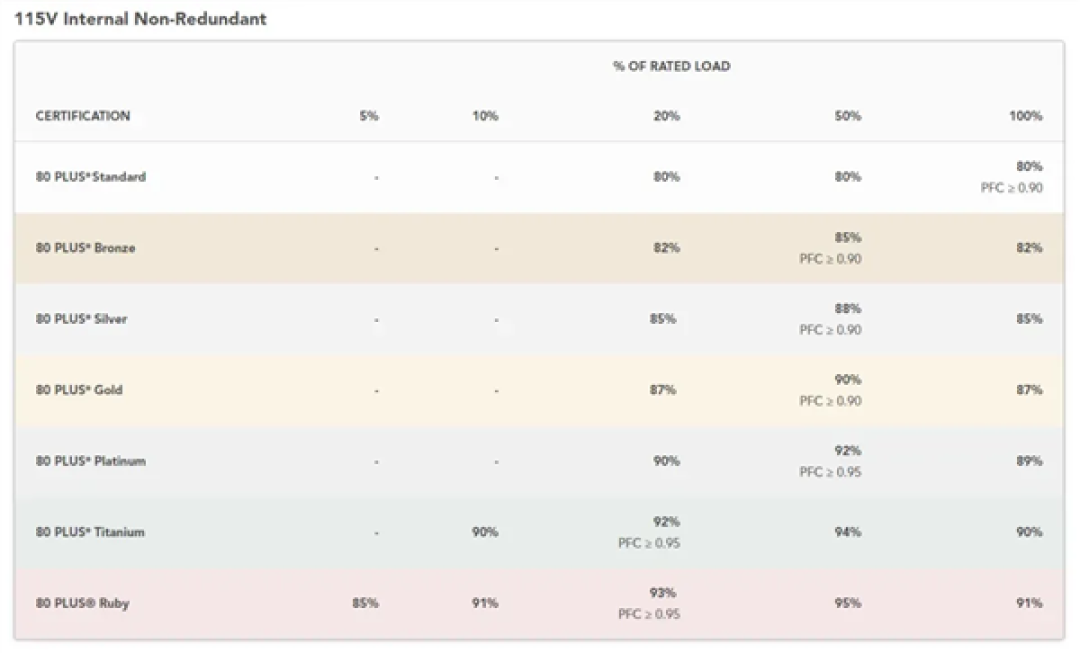Select the 80 PLUS Gold row label

[x=79, y=390]
